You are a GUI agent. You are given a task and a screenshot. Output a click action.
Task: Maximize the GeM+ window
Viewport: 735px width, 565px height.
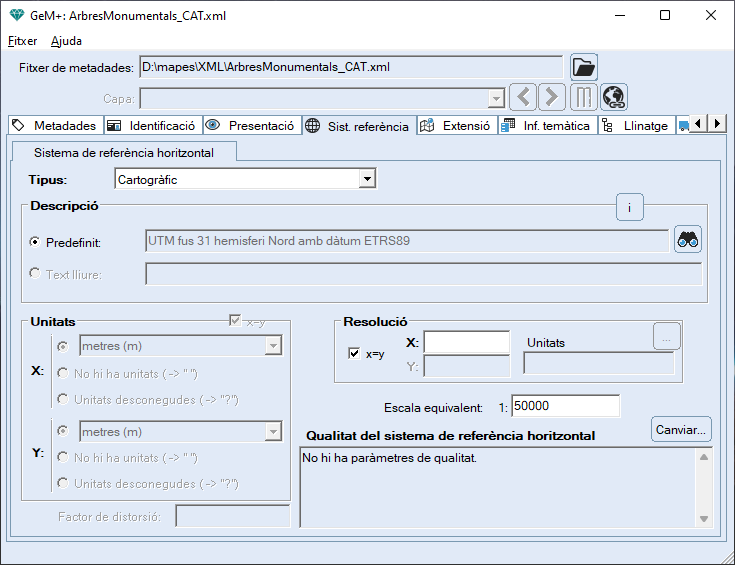(665, 15)
